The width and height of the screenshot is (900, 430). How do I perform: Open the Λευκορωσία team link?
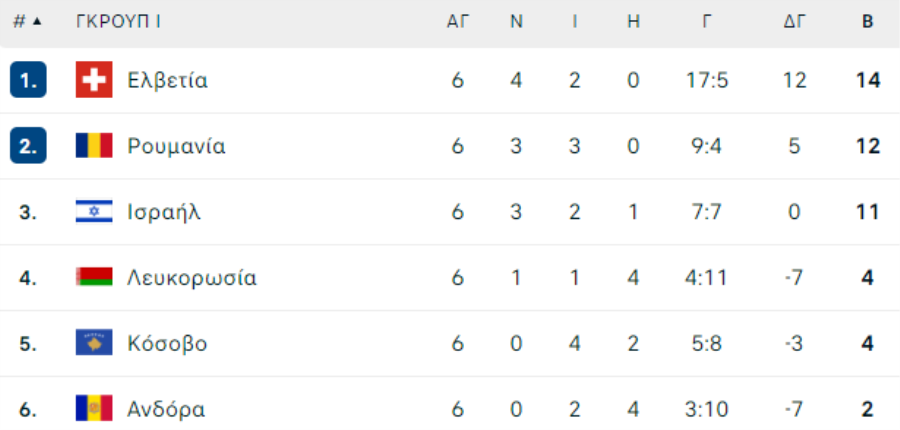[192, 278]
